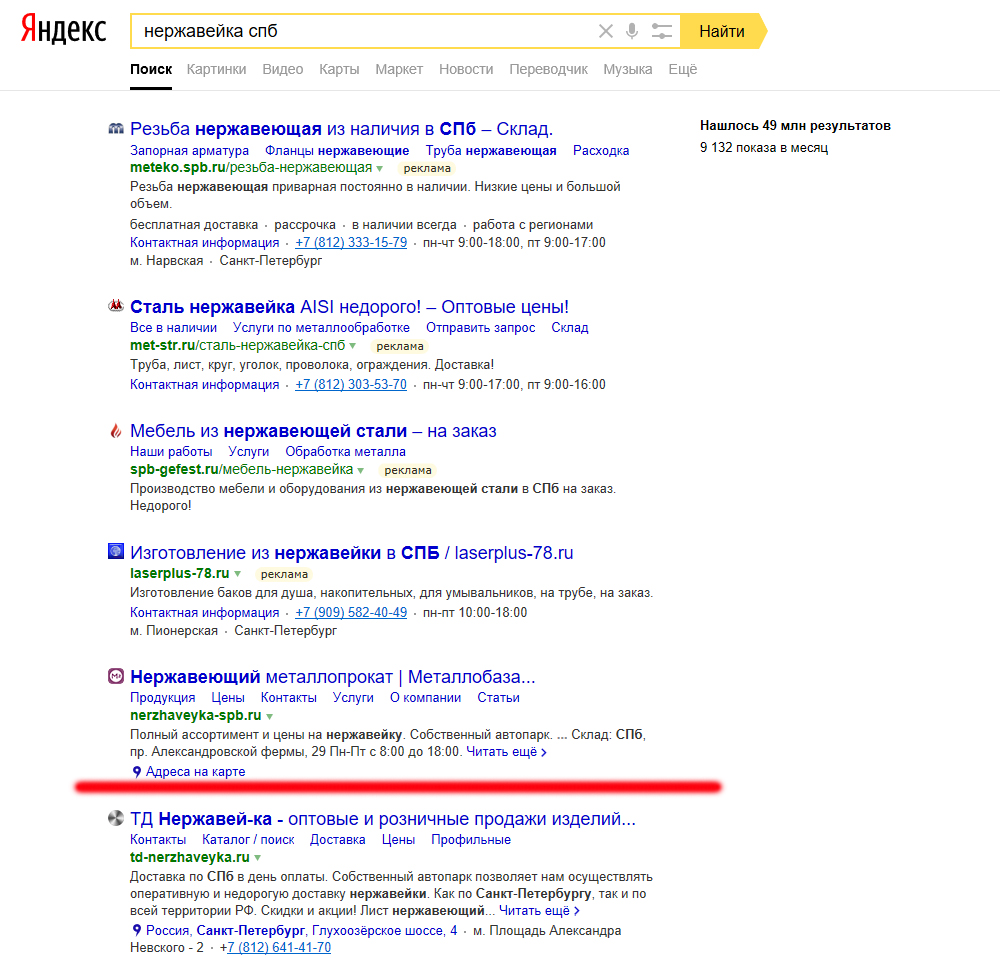Click the laserplus-78.ru blue favicon
The width and height of the screenshot is (1000, 958).
[x=115, y=551]
